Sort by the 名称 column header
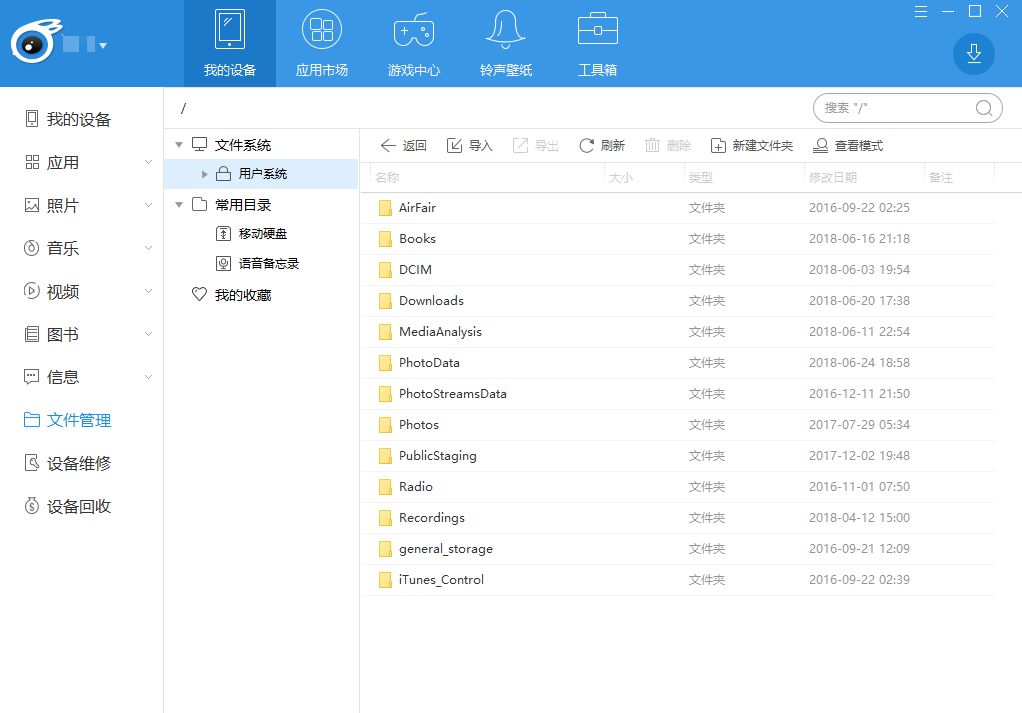1022x713 pixels. point(387,177)
